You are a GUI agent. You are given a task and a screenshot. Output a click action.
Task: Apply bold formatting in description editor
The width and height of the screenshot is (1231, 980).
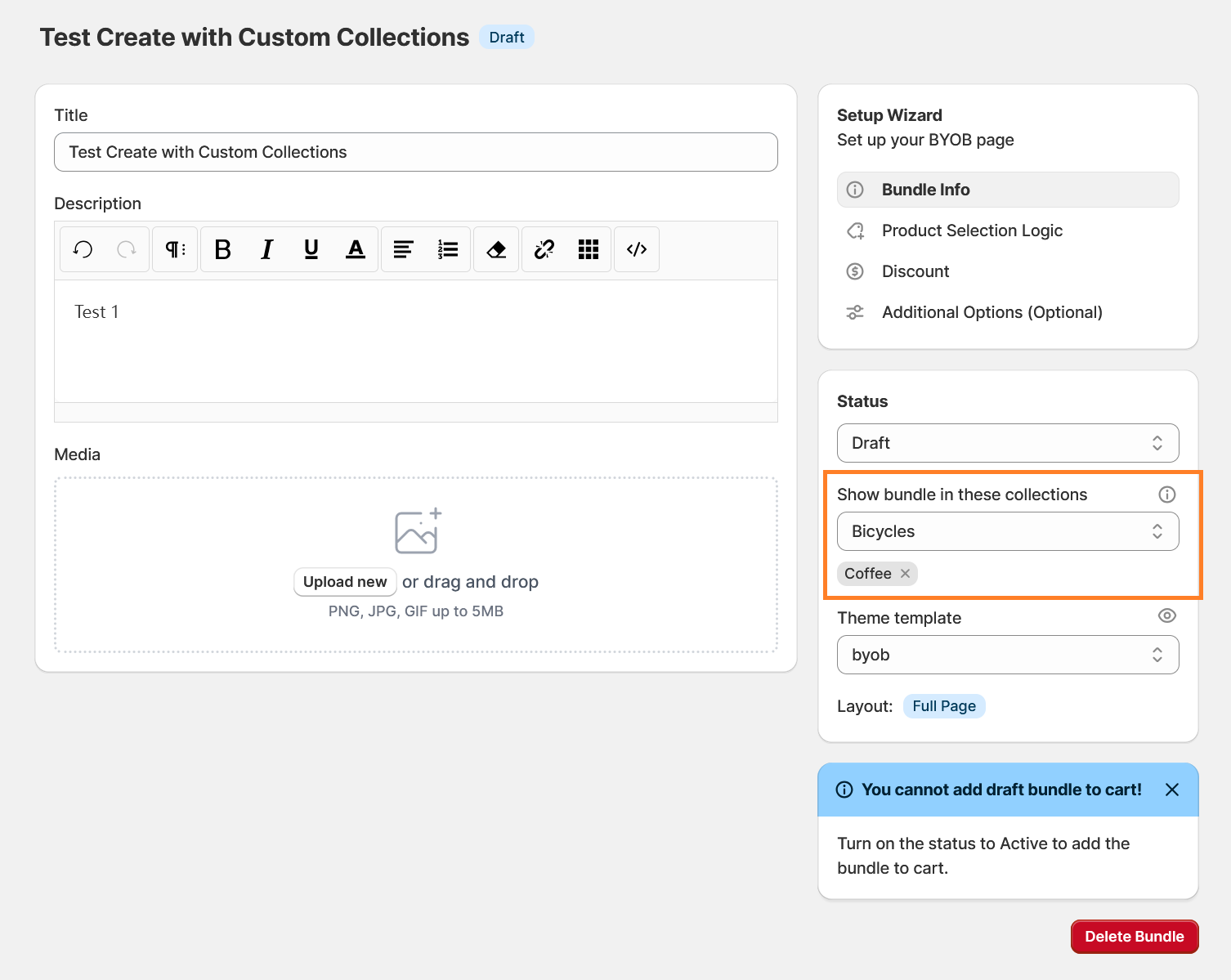pos(222,249)
